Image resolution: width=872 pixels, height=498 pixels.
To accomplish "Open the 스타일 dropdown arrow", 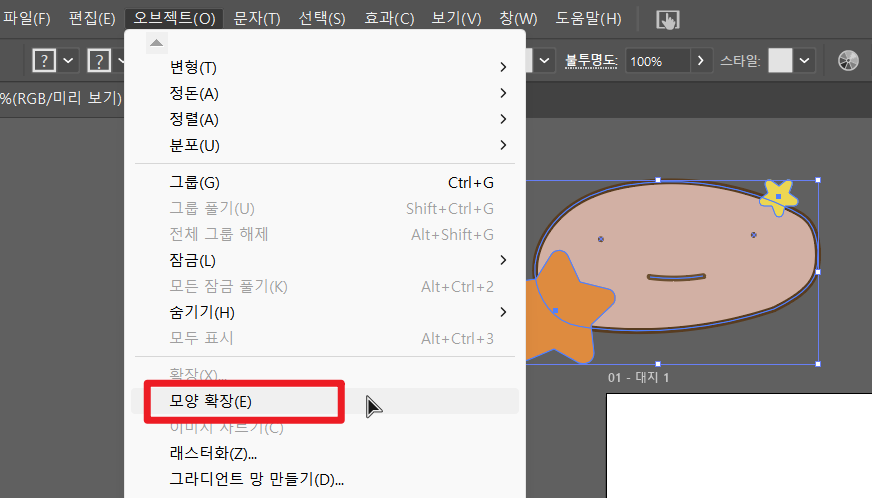I will [804, 61].
